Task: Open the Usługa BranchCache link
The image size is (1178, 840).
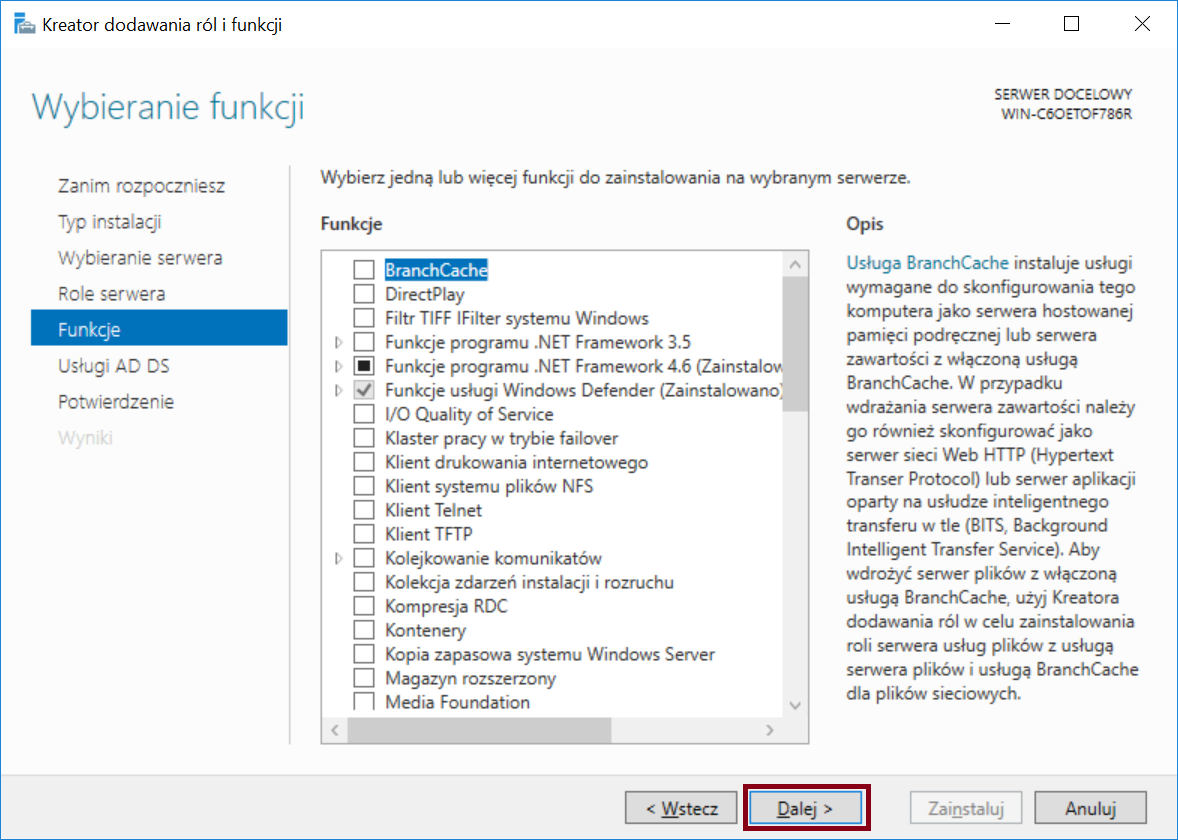Action: coord(927,263)
